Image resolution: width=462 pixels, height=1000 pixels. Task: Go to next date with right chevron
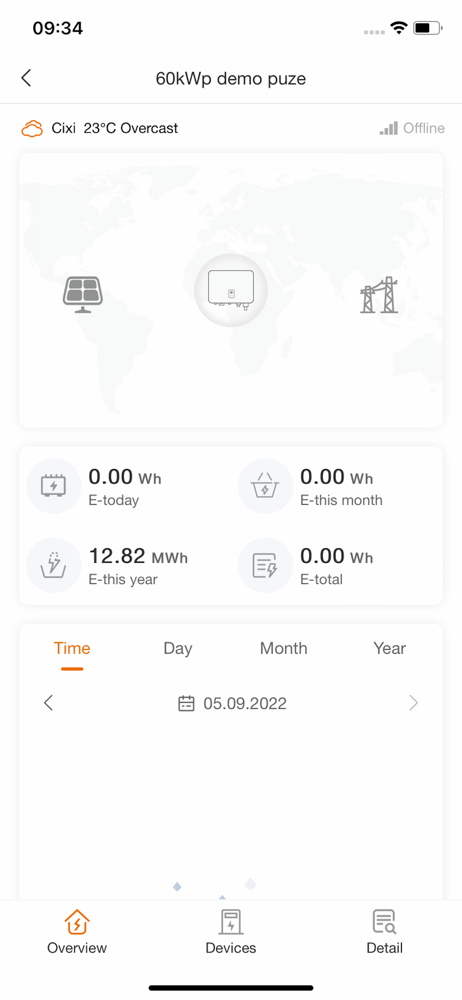(x=414, y=703)
